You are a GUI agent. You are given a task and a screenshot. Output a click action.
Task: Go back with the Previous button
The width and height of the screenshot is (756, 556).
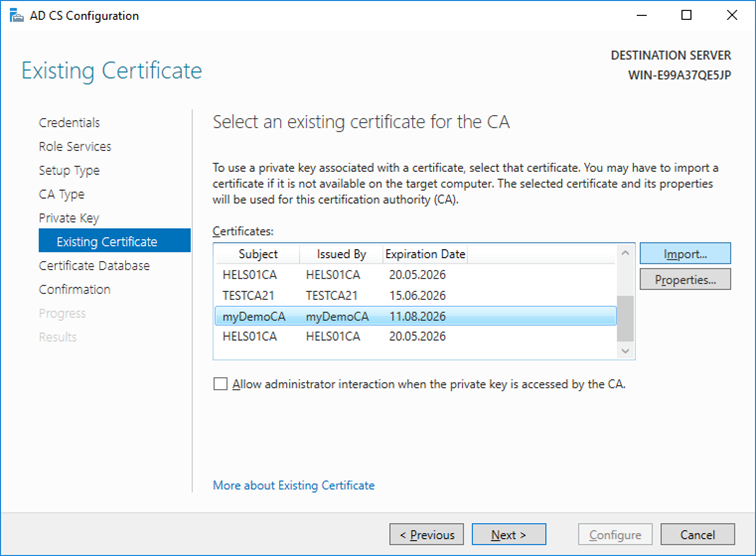(427, 535)
